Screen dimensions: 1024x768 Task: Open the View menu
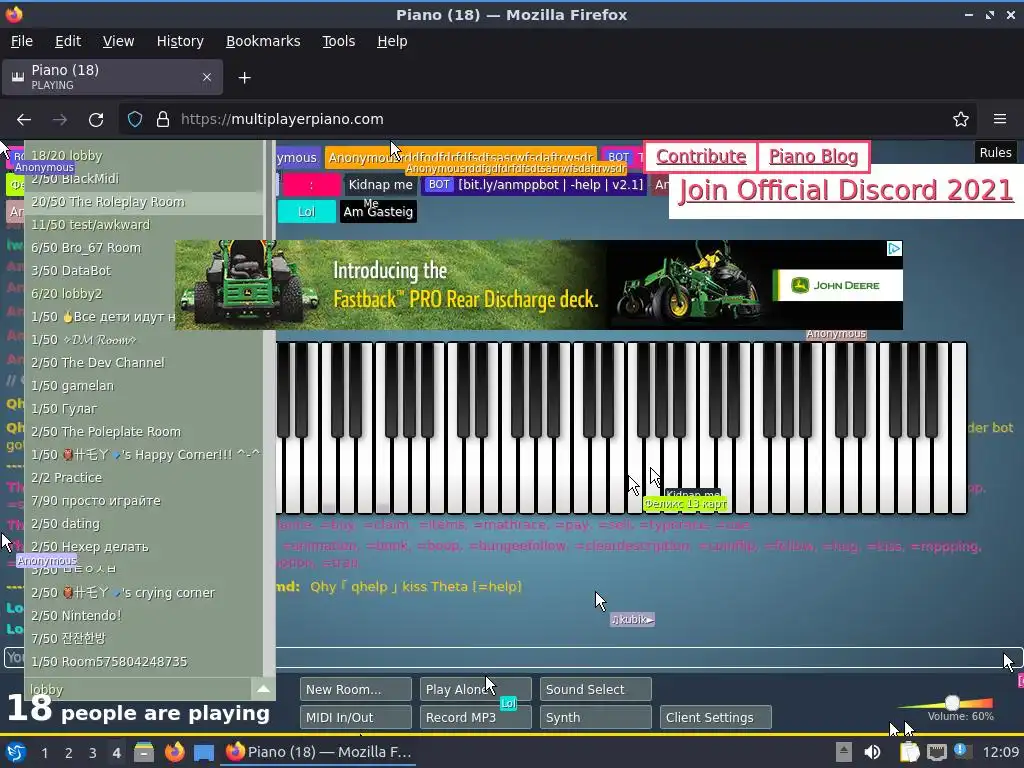118,41
